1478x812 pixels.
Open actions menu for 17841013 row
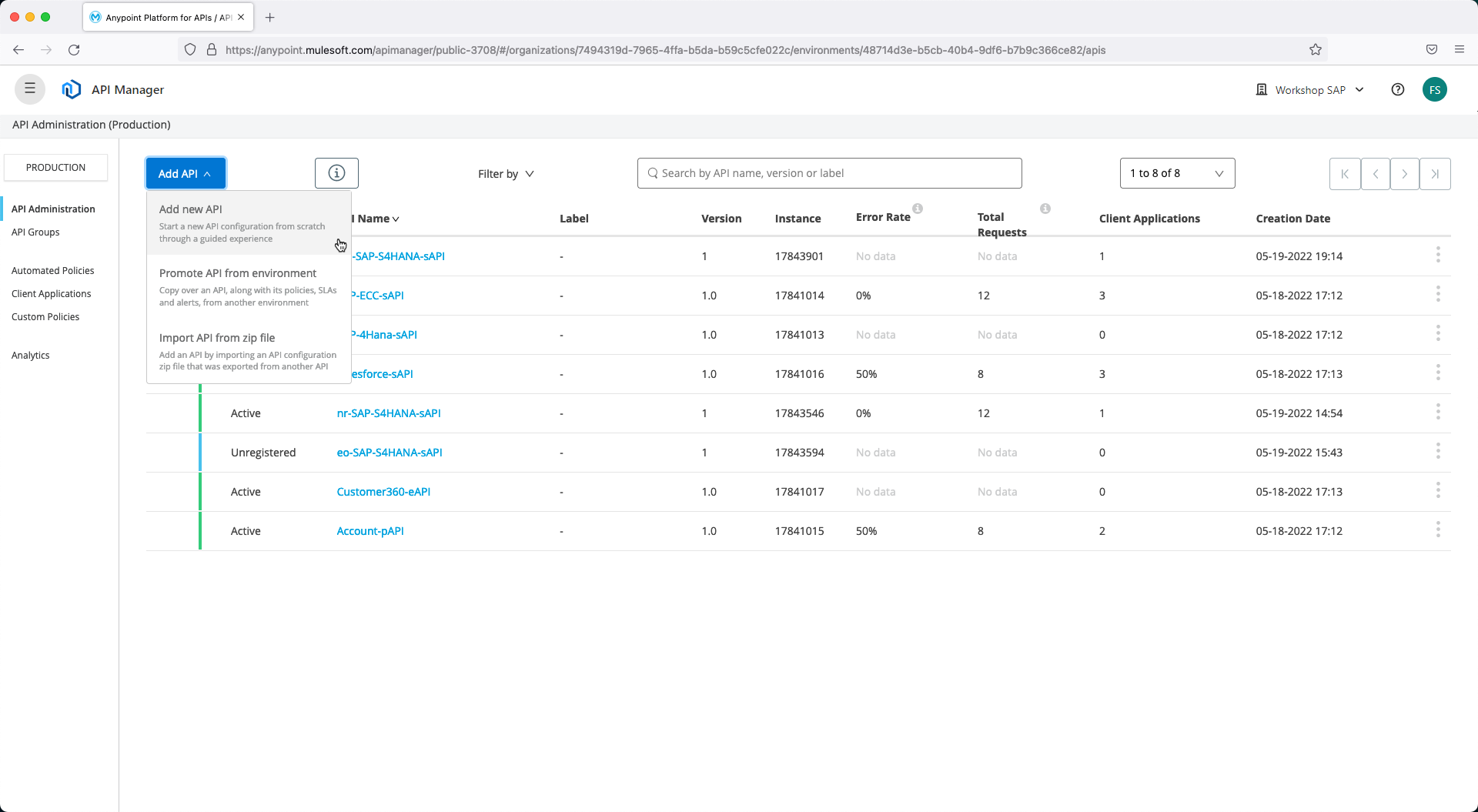point(1438,334)
